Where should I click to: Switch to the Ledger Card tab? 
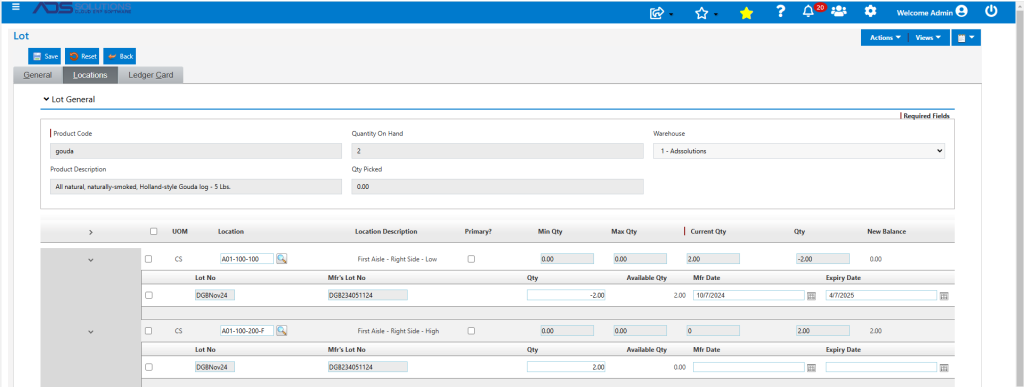[x=151, y=75]
